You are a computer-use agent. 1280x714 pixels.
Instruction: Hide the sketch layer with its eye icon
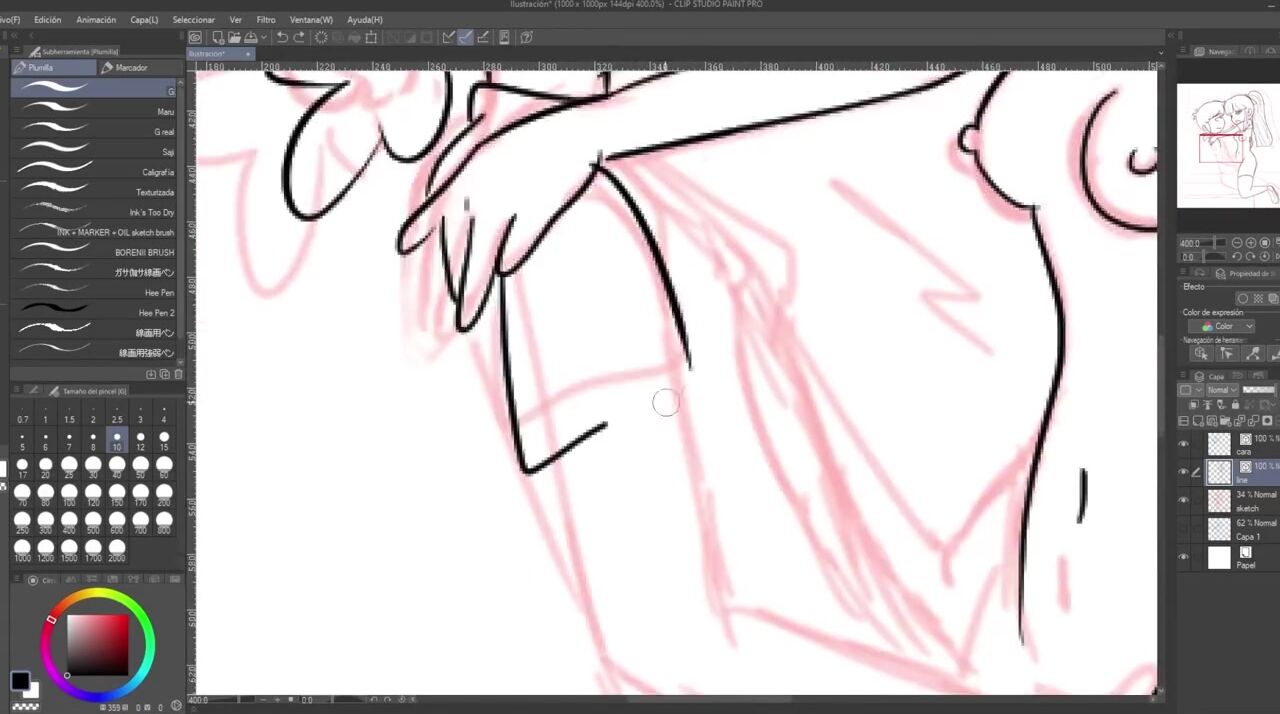pyautogui.click(x=1184, y=500)
